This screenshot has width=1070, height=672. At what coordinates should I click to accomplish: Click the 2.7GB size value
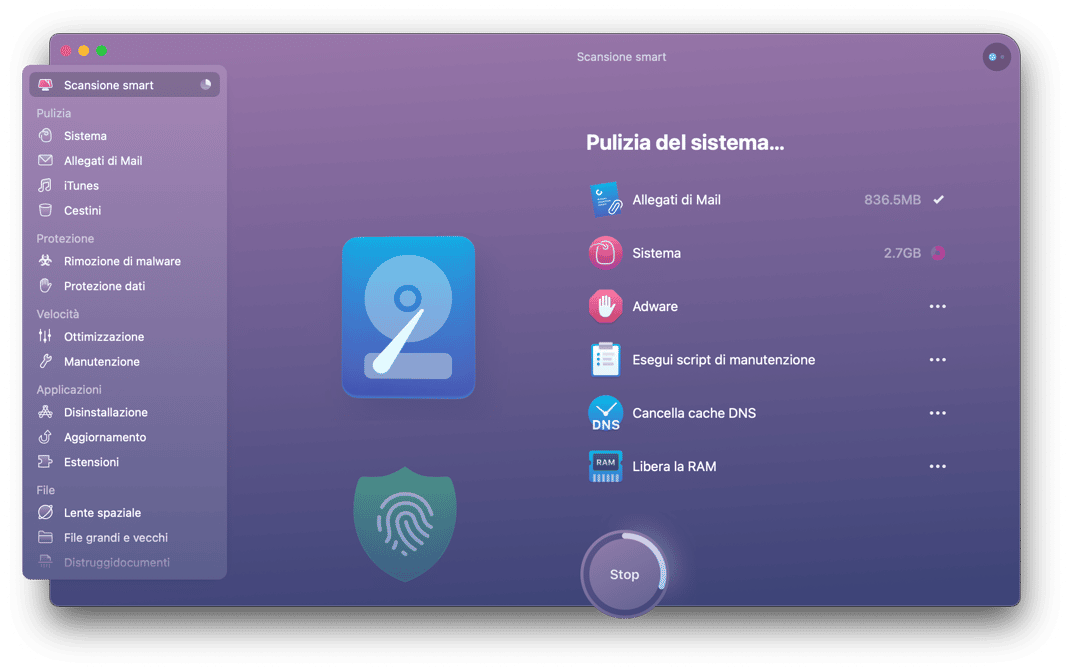(x=902, y=253)
